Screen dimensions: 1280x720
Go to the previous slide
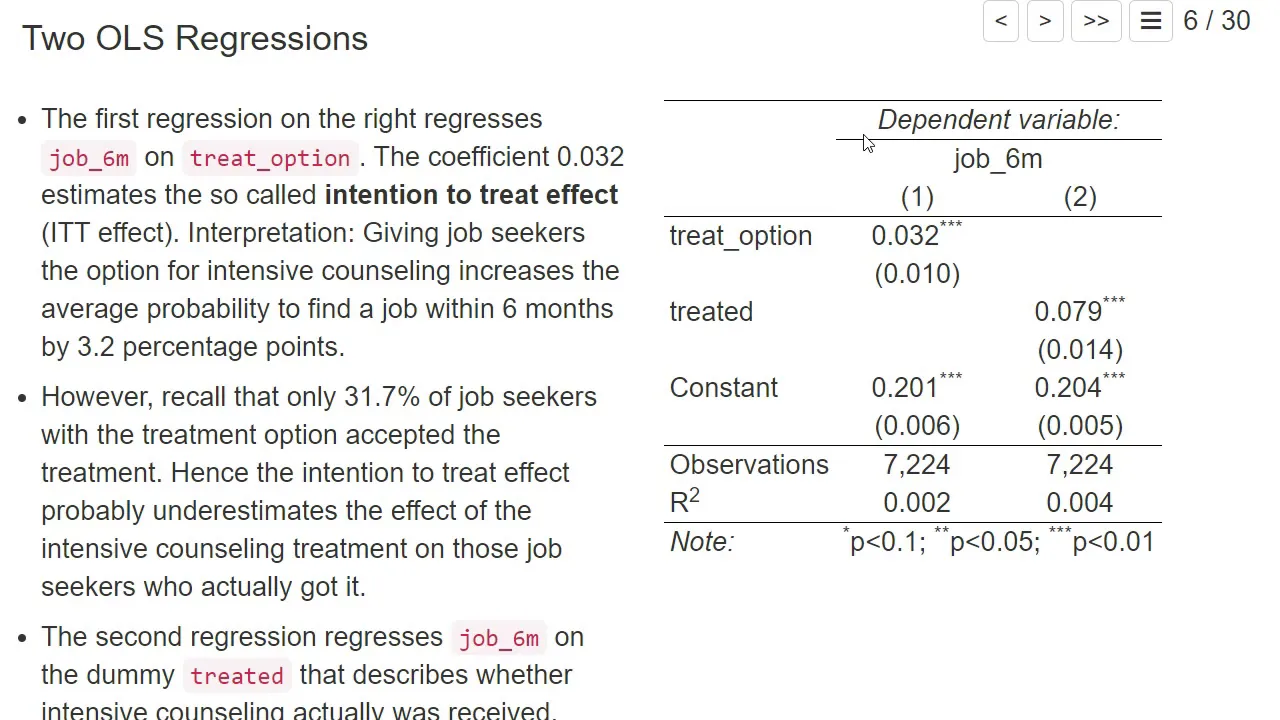pyautogui.click(x=1001, y=21)
